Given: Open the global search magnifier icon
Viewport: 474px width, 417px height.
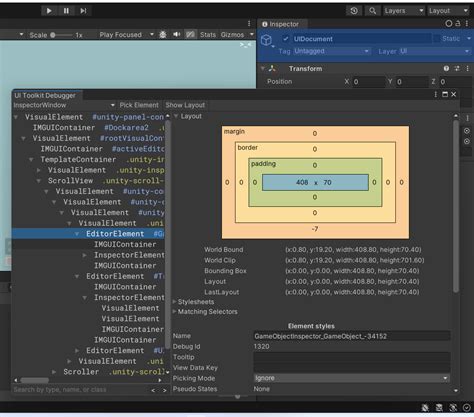Looking at the screenshot, I should click(372, 11).
